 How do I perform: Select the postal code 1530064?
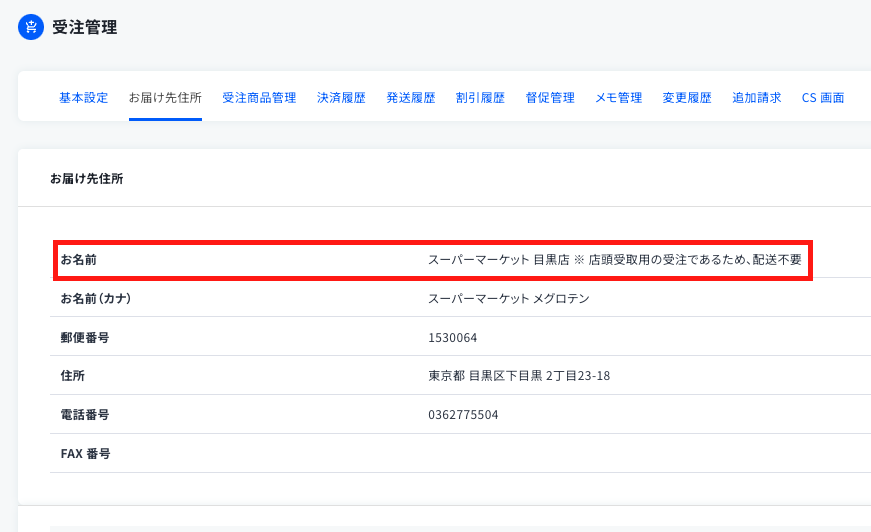point(452,338)
